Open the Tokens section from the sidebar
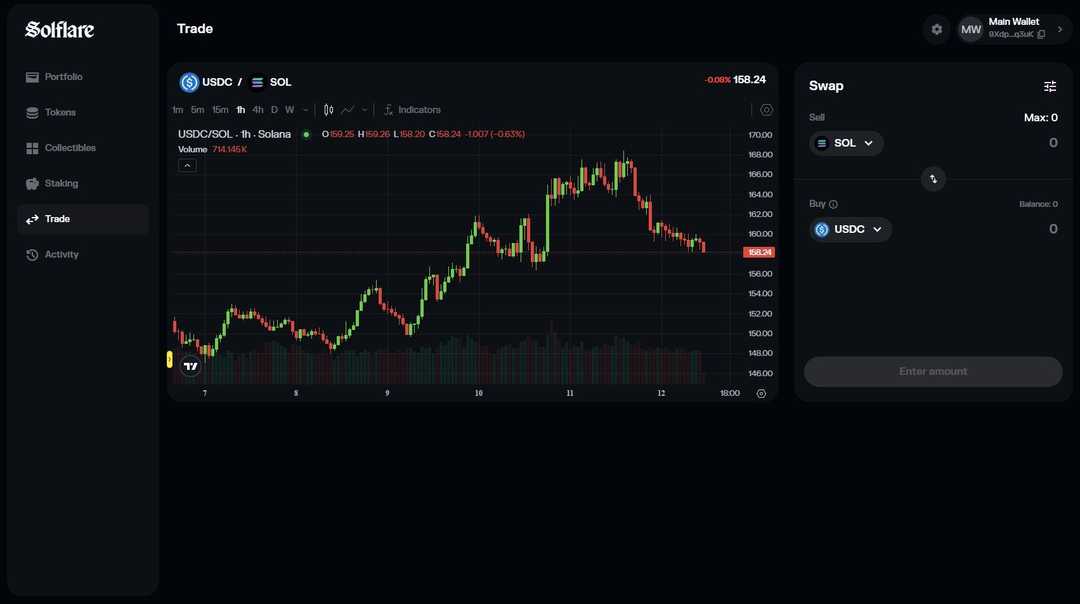Screen dimensions: 1080x604 (33, 112)
